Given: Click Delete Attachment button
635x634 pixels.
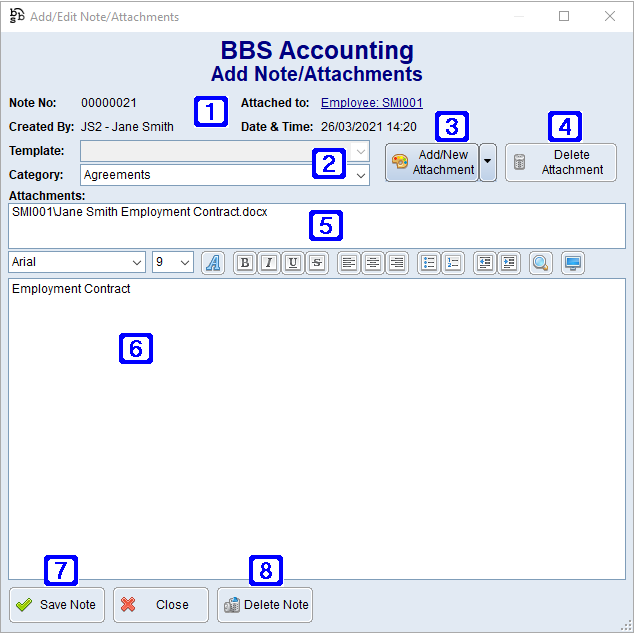Looking at the screenshot, I should pyautogui.click(x=561, y=162).
